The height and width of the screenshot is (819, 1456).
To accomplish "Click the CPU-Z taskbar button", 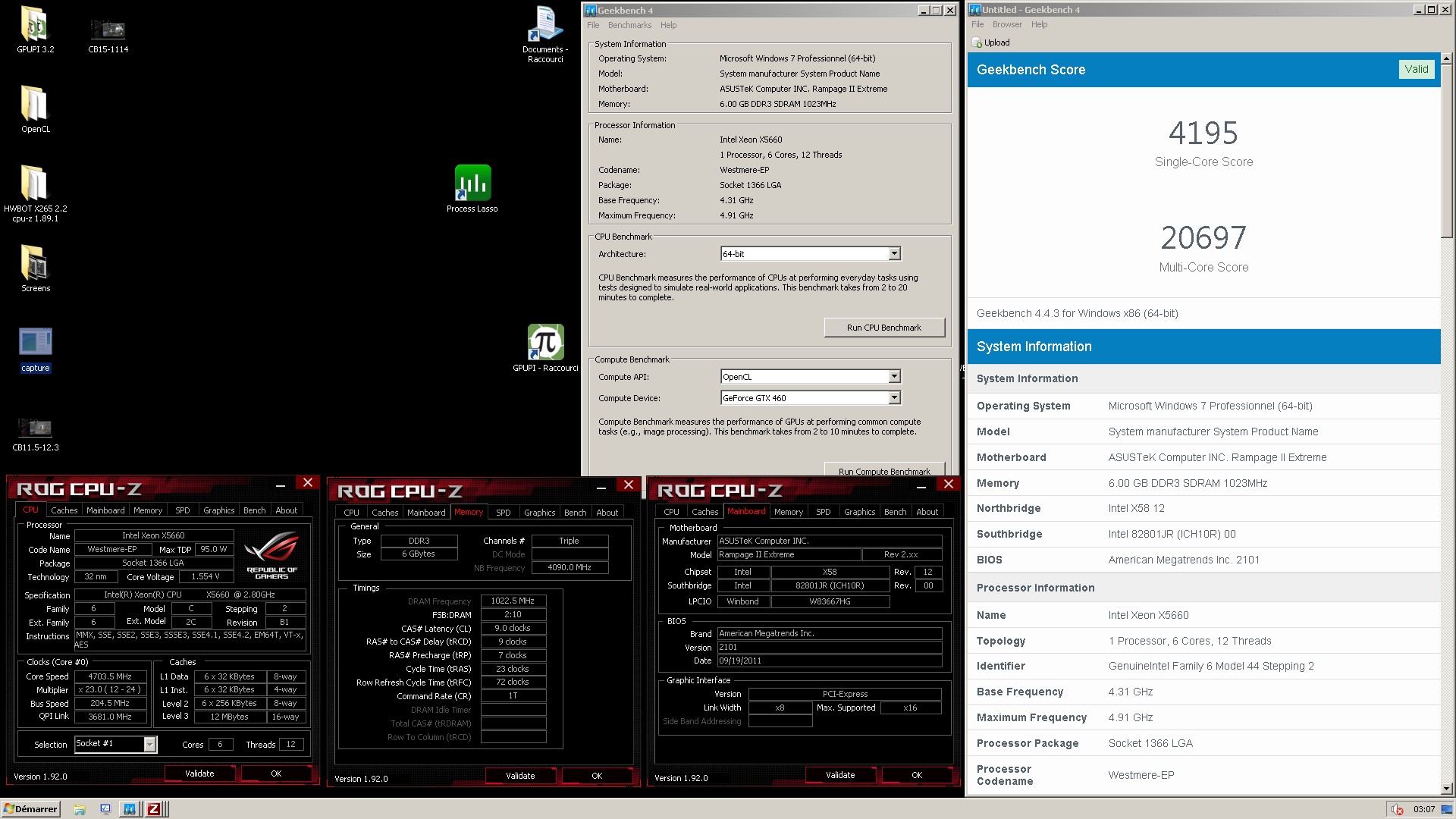I will pos(154,809).
